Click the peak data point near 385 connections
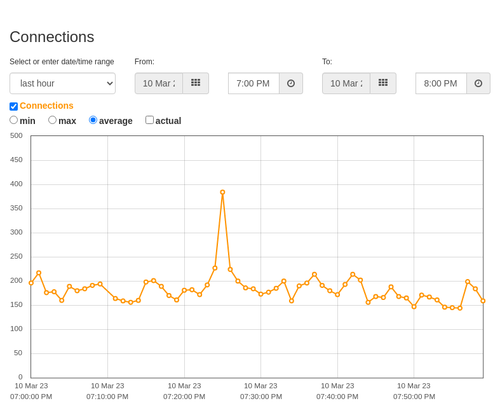Screen dimensions: 500x403 (223, 192)
